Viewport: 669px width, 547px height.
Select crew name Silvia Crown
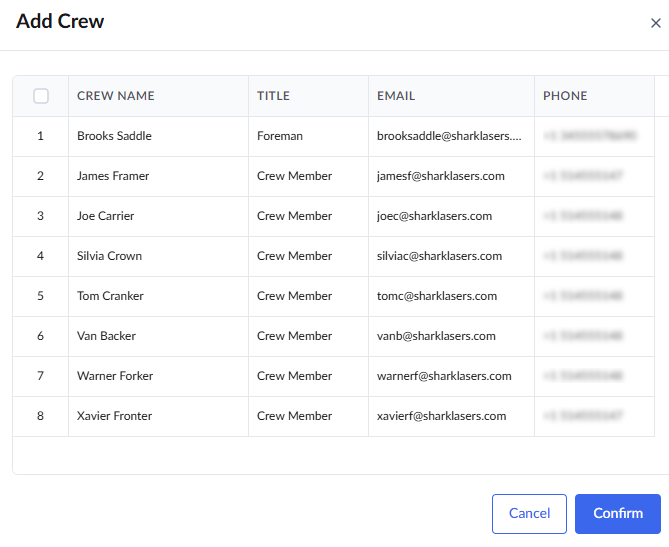click(x=109, y=256)
